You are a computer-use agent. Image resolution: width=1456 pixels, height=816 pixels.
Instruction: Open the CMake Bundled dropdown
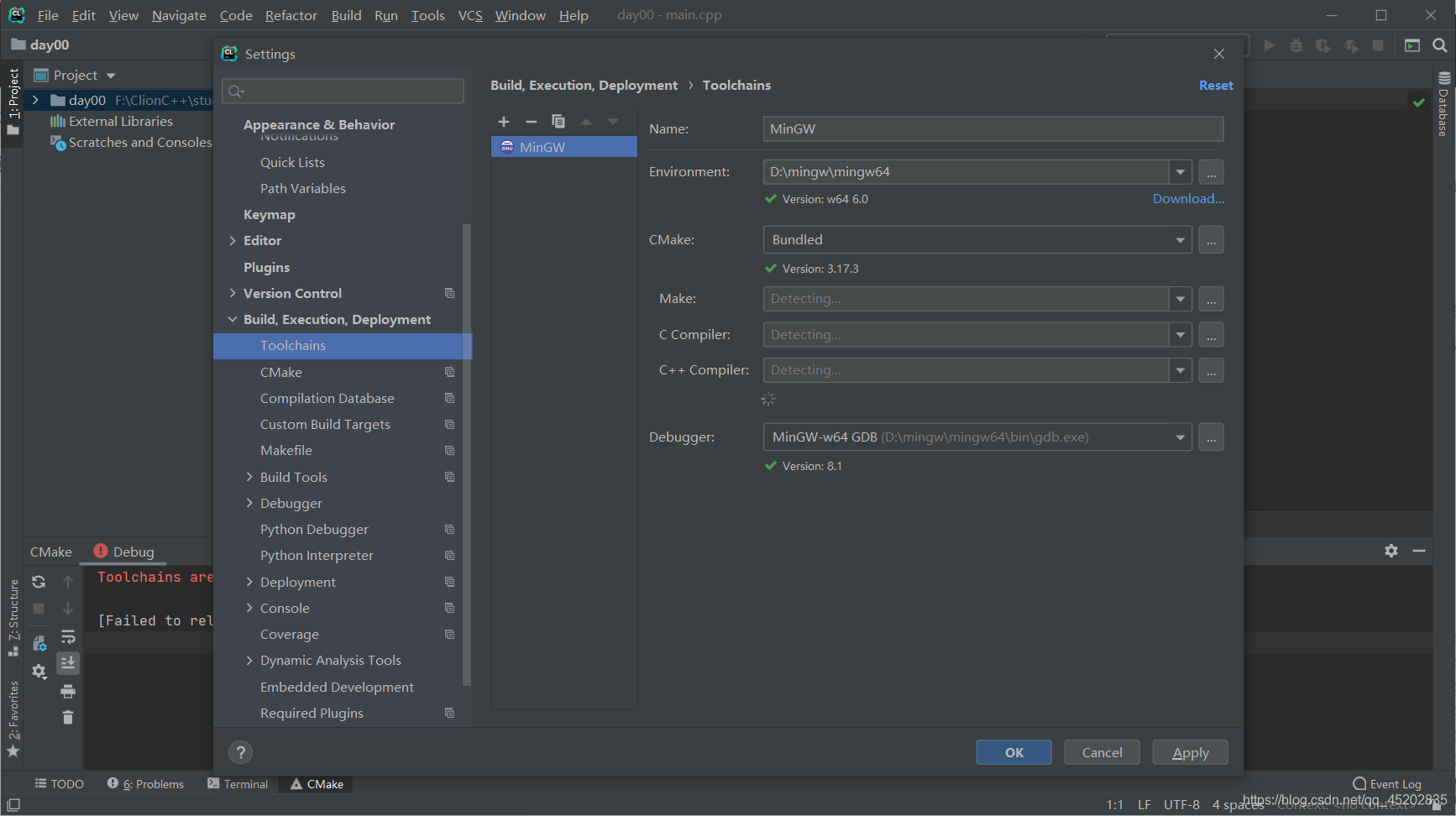tap(1181, 240)
